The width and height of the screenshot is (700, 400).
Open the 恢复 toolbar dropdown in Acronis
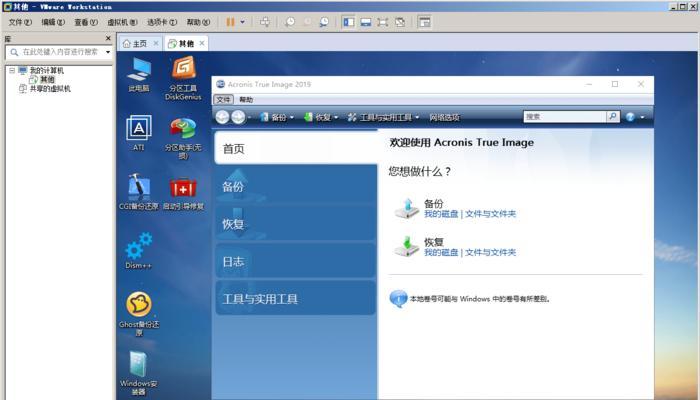321,117
